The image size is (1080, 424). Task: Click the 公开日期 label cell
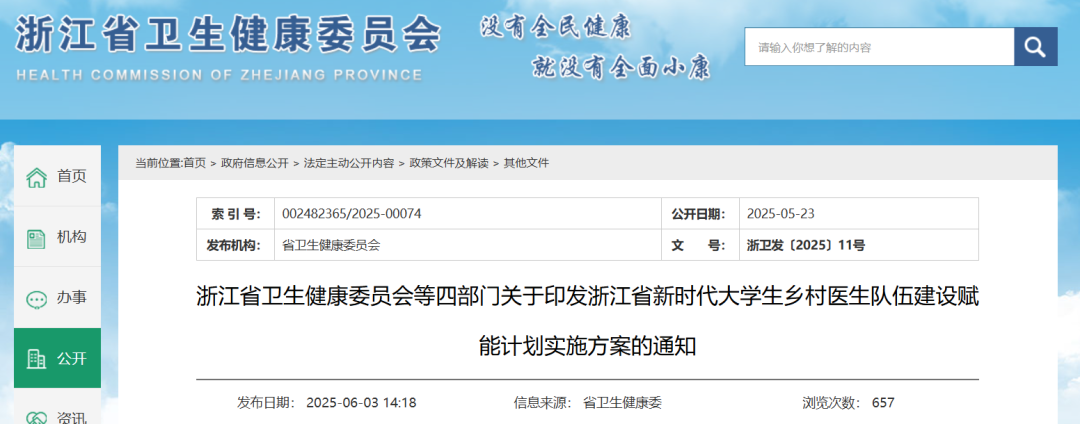[x=700, y=214]
